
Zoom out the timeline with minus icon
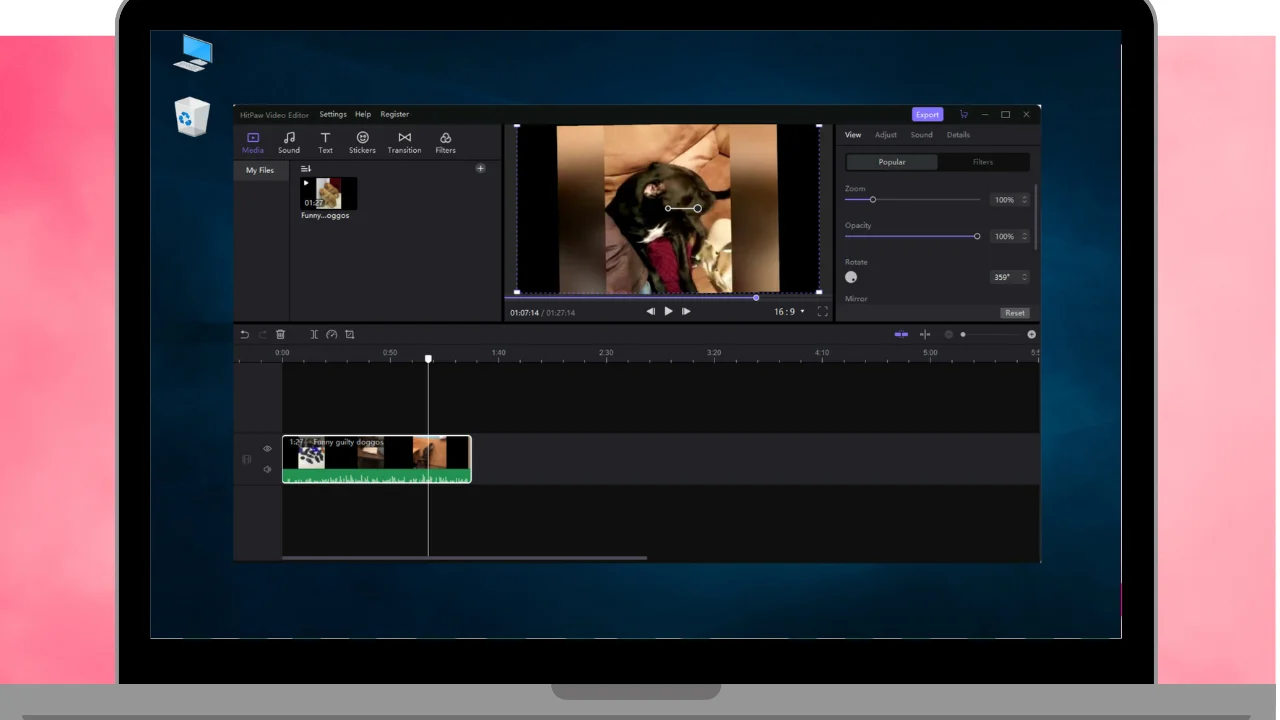point(949,334)
